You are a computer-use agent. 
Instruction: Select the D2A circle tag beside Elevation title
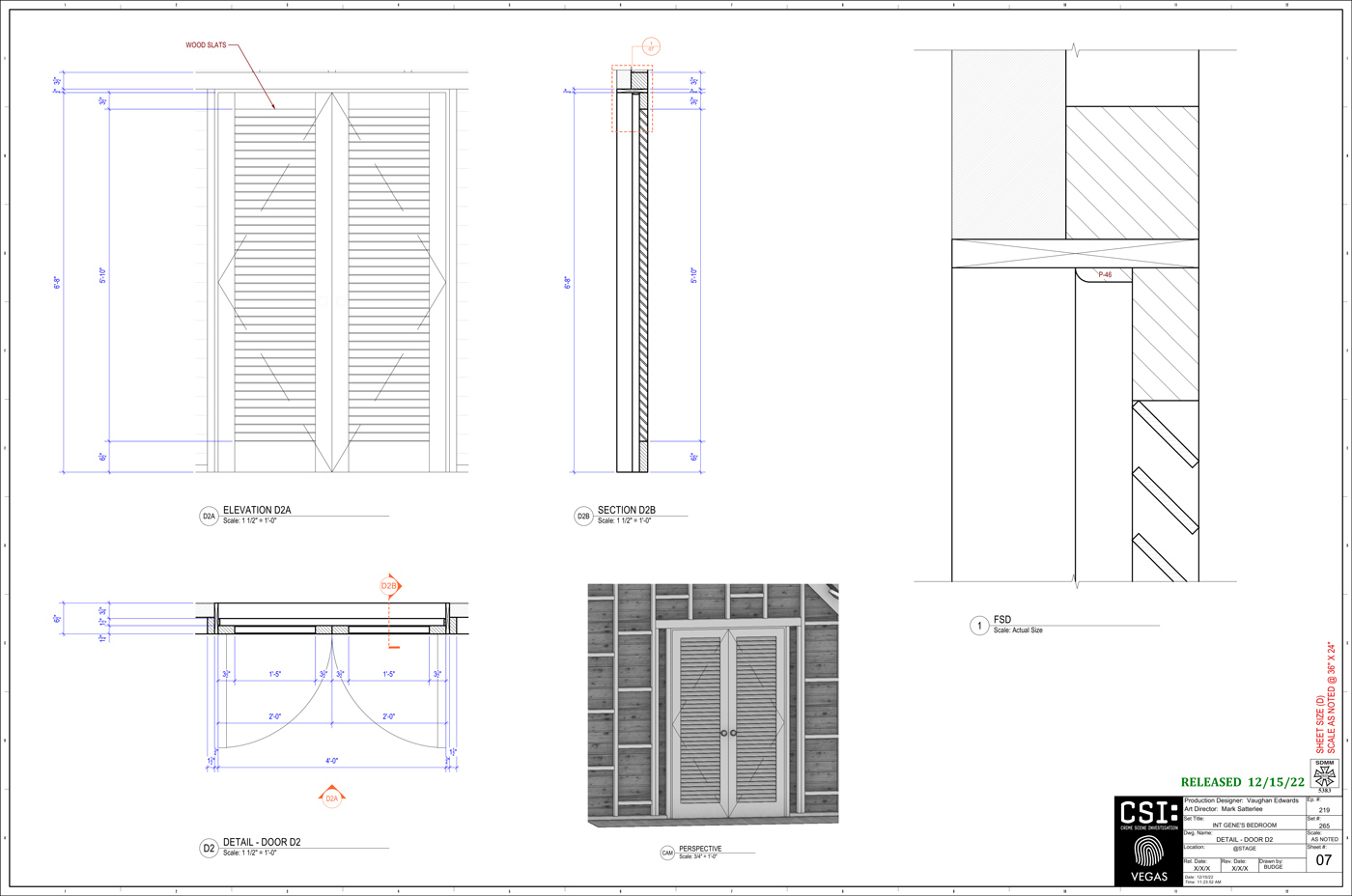[x=209, y=516]
